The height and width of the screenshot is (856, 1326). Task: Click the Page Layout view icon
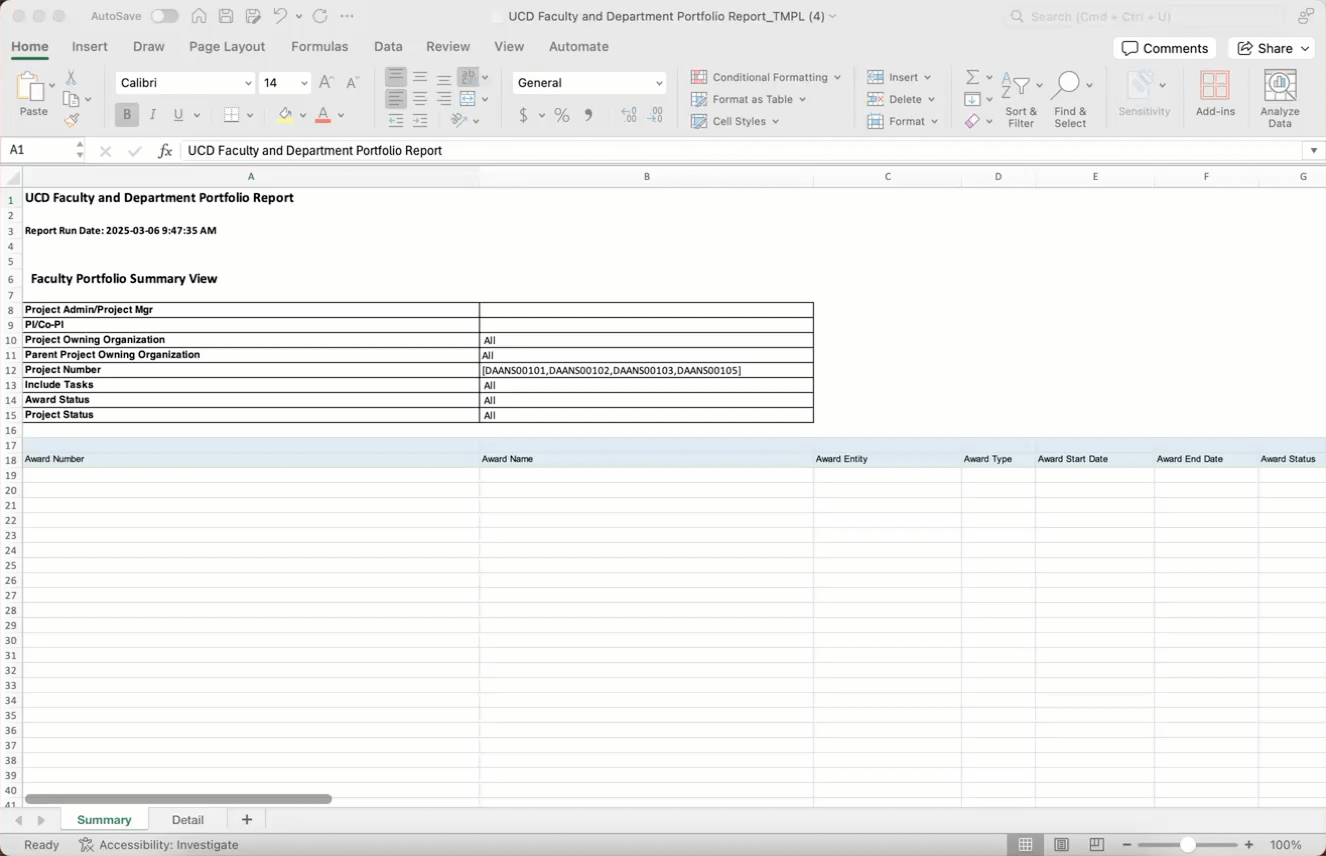[1061, 845]
